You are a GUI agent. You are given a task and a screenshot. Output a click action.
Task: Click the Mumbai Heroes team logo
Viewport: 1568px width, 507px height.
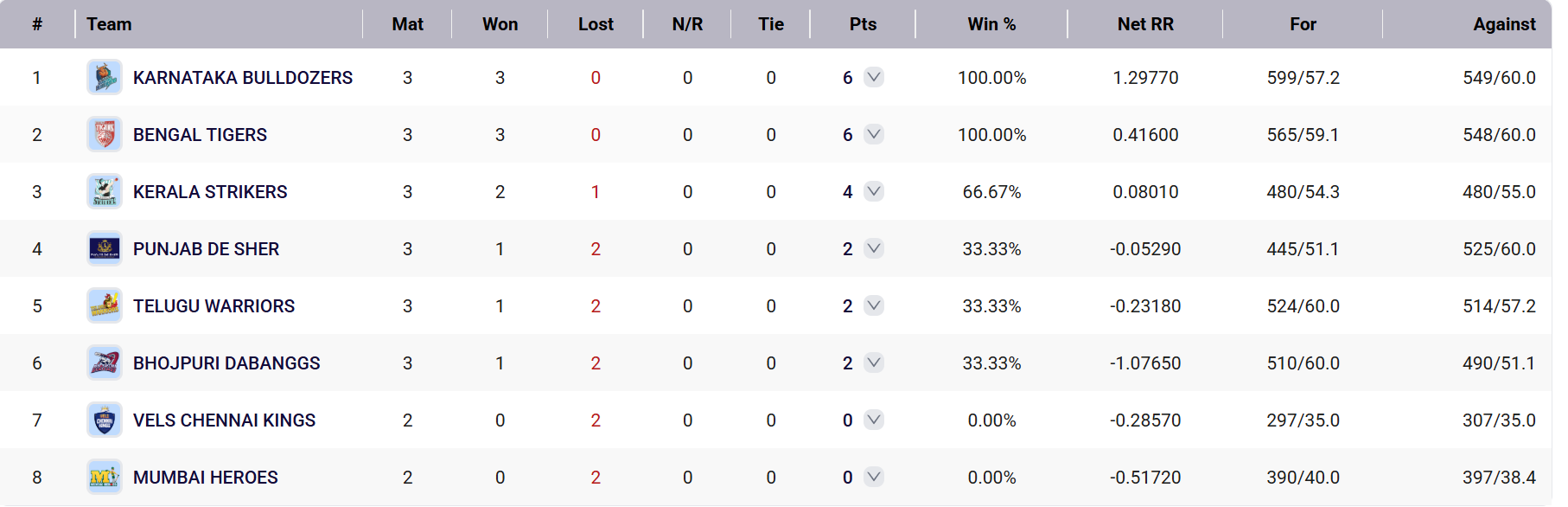105,478
